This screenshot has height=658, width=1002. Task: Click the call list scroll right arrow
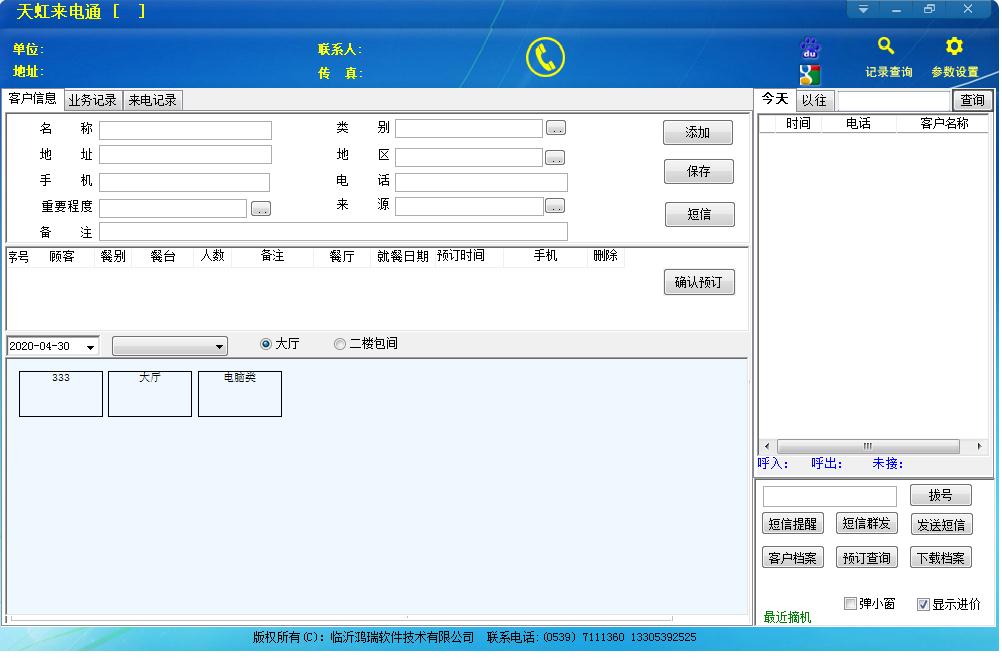[979, 446]
